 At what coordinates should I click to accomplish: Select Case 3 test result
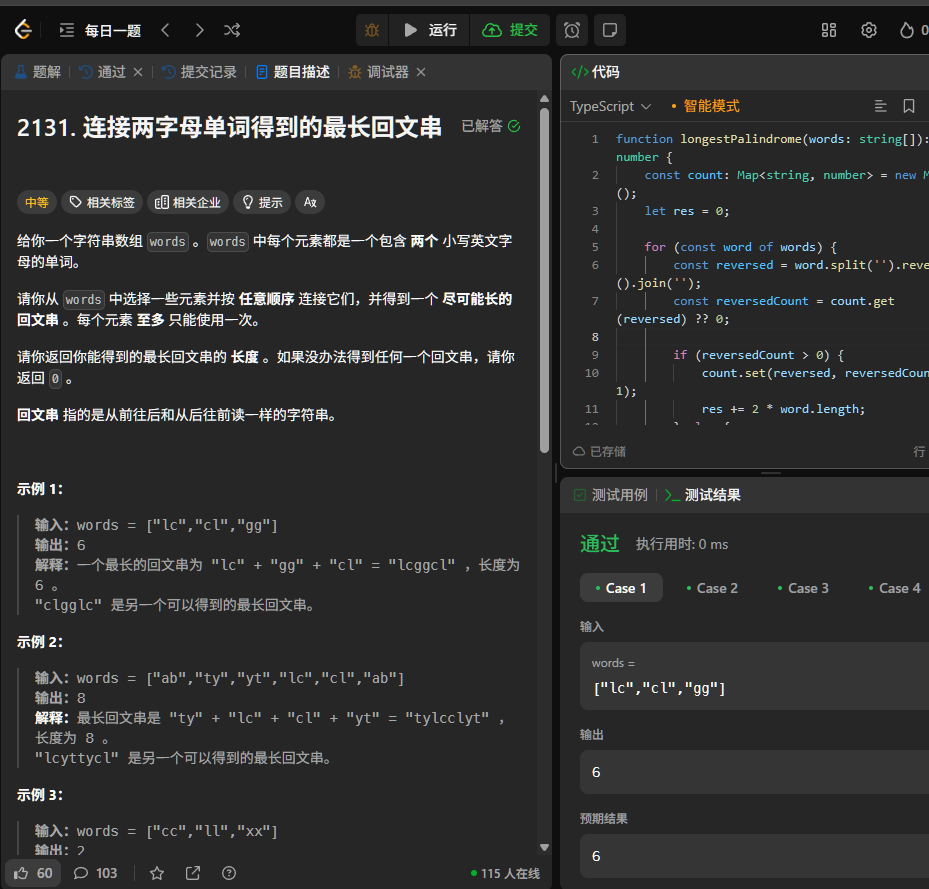click(803, 588)
